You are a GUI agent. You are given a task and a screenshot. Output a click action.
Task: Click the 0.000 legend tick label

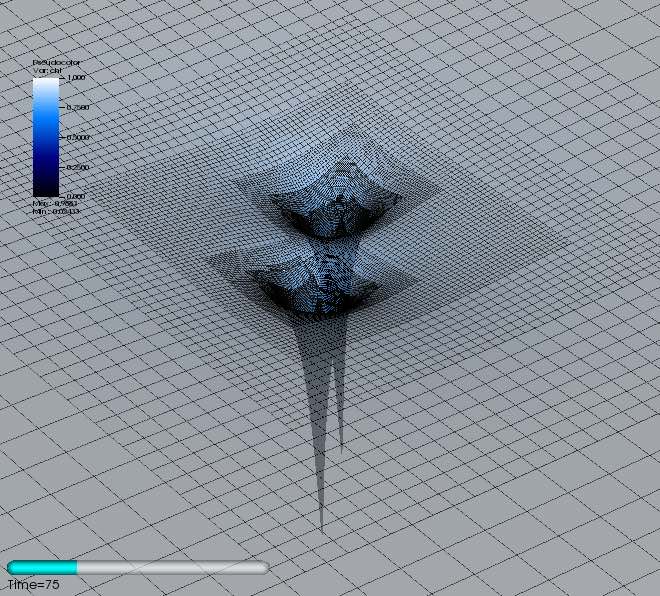point(76,197)
